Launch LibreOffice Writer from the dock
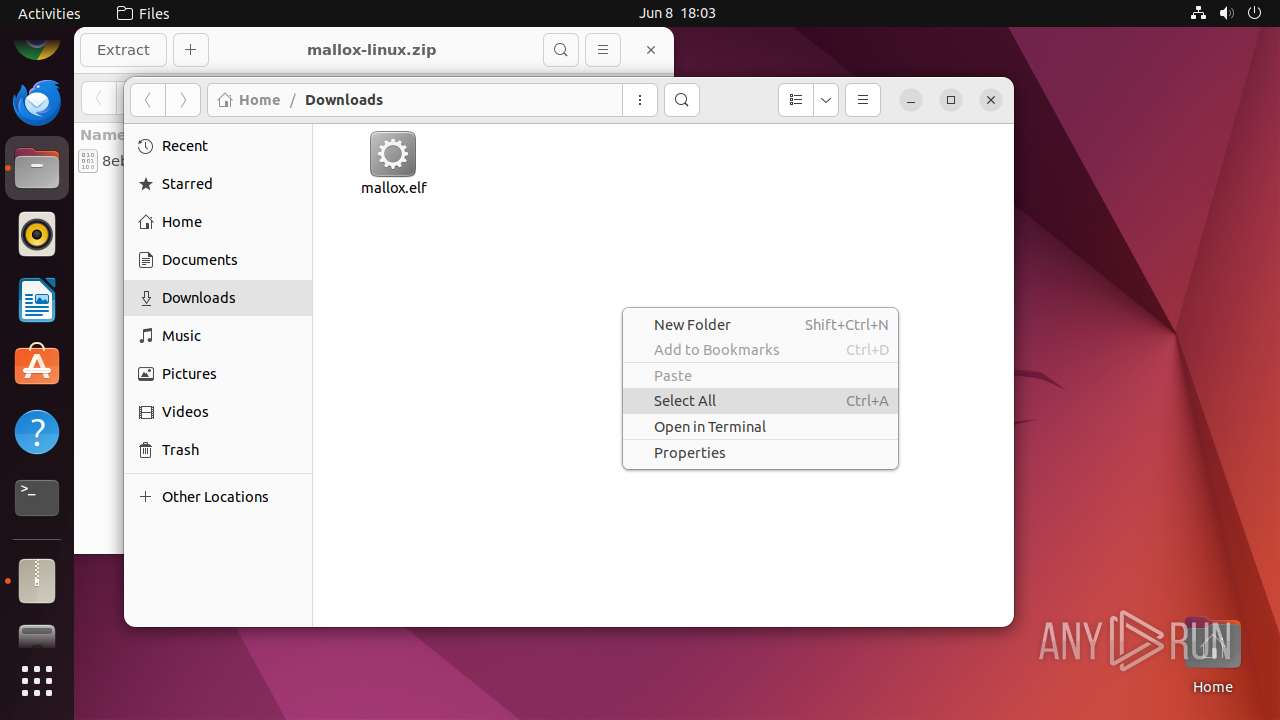This screenshot has width=1280, height=720. click(x=37, y=300)
